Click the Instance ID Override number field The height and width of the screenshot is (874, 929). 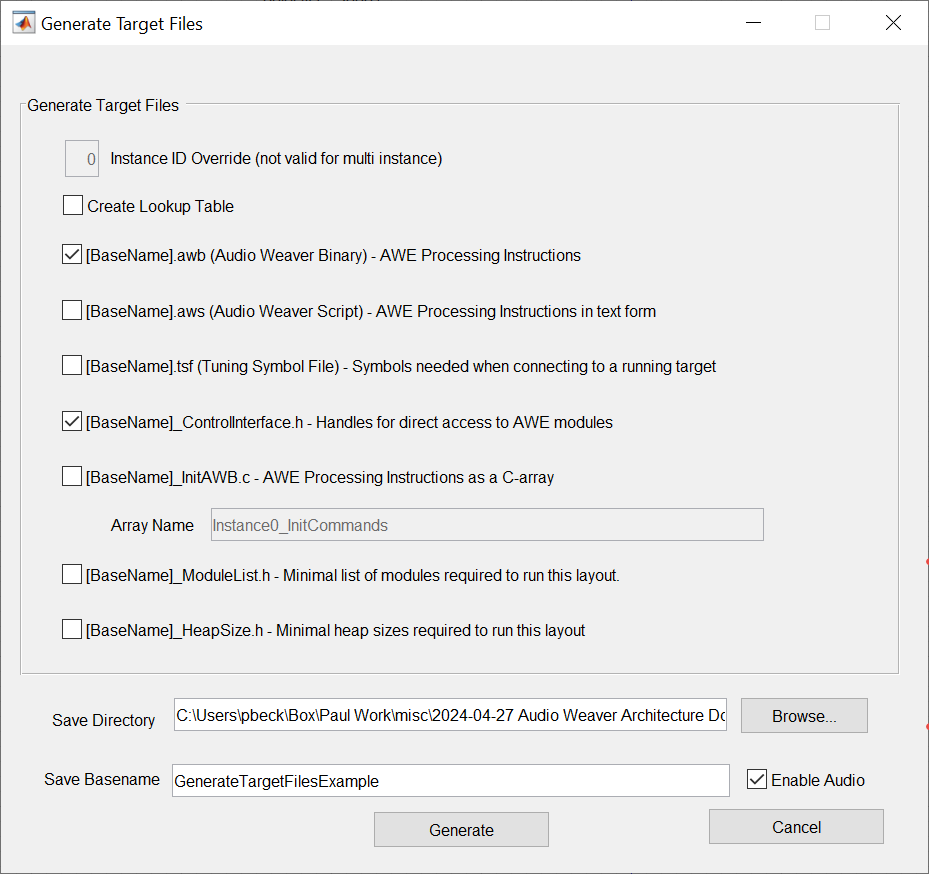click(82, 159)
